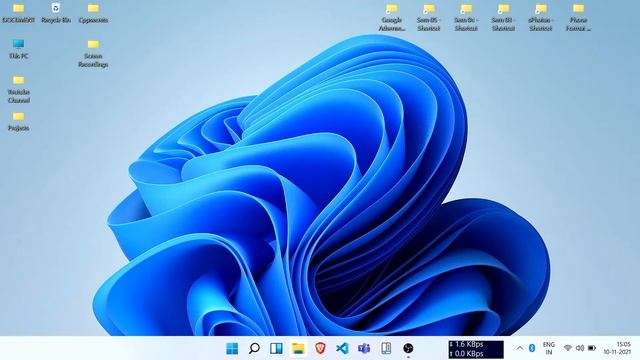640x360 pixels.
Task: Click the network speed KBps meter
Action: coord(476,349)
